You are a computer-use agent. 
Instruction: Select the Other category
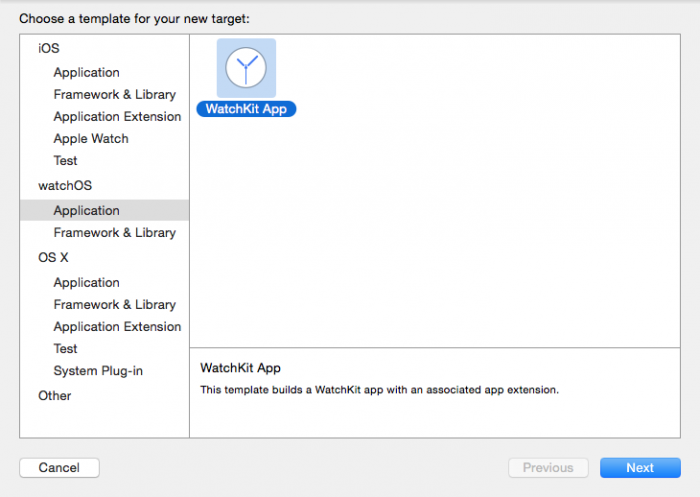tap(55, 396)
